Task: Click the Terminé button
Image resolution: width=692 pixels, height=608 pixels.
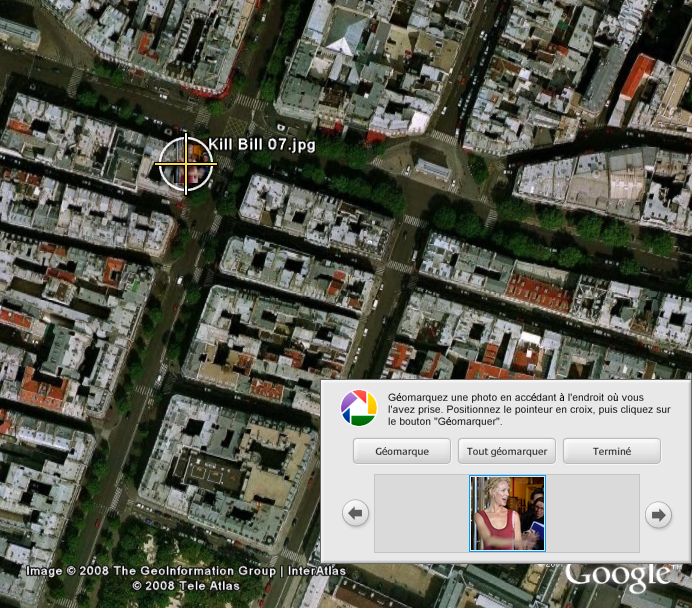Action: (612, 451)
